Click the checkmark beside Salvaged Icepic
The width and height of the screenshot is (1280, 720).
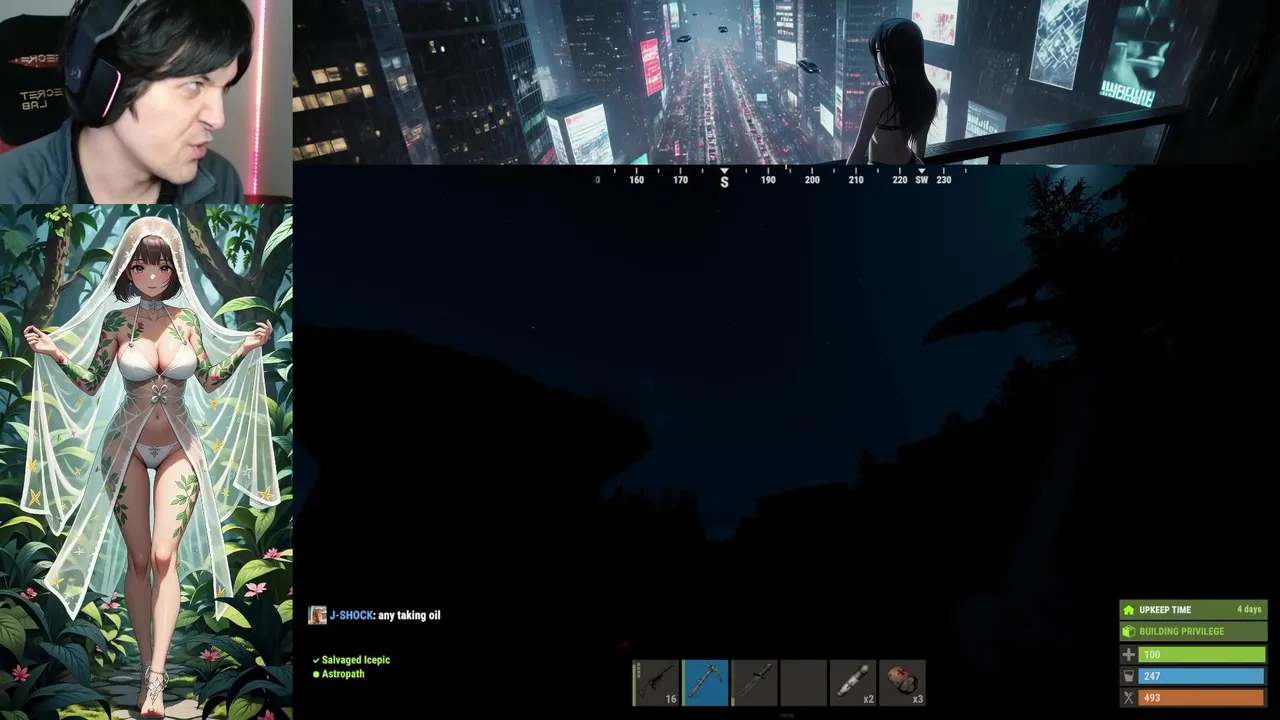[316, 660]
